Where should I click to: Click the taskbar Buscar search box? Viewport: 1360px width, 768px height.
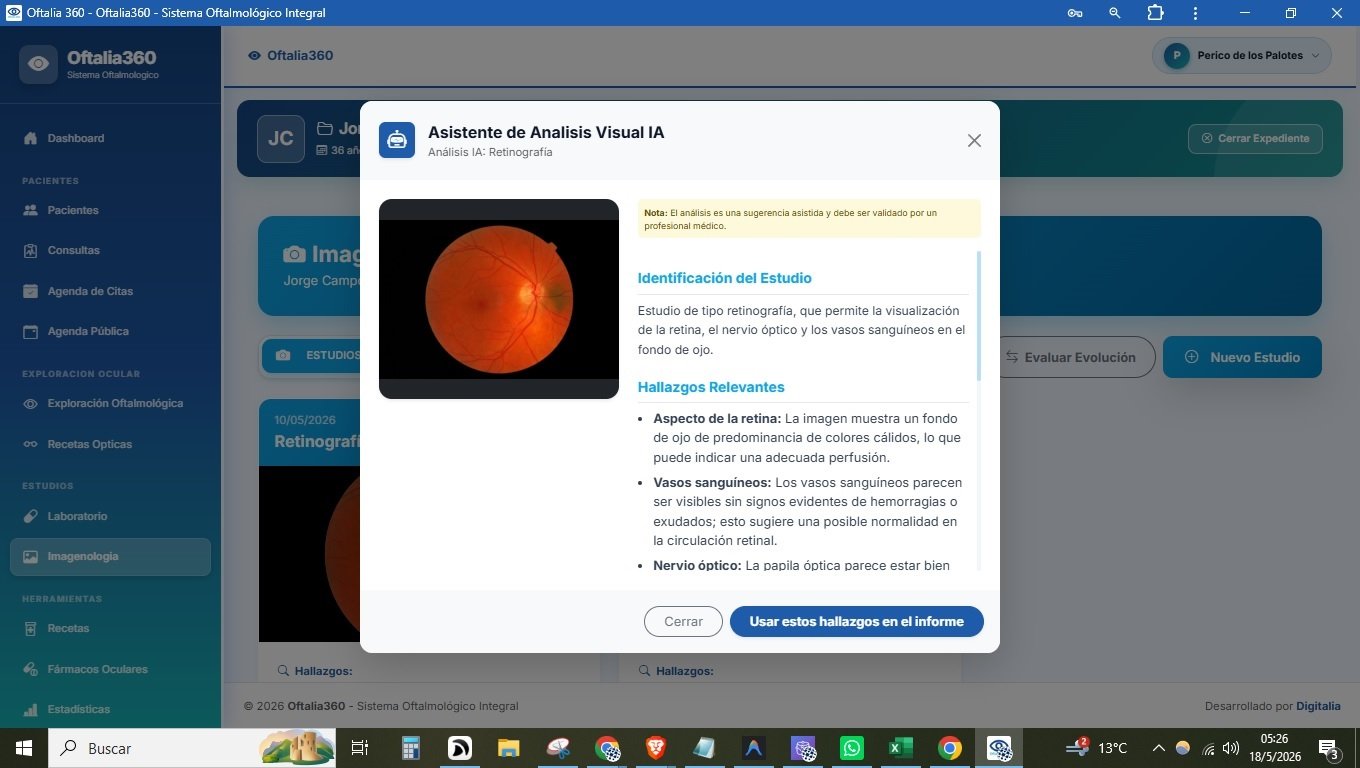(191, 748)
